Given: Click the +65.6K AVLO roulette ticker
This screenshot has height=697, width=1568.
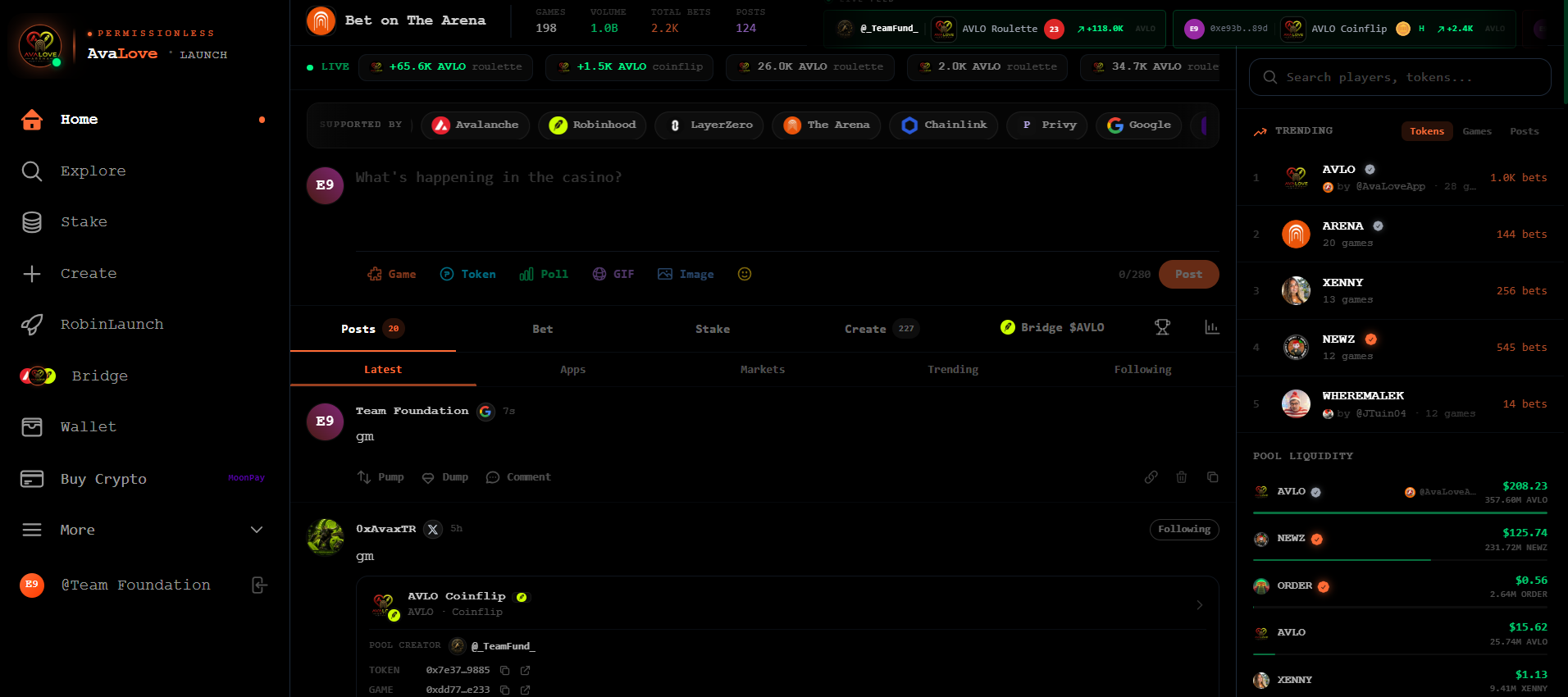Looking at the screenshot, I should [445, 67].
